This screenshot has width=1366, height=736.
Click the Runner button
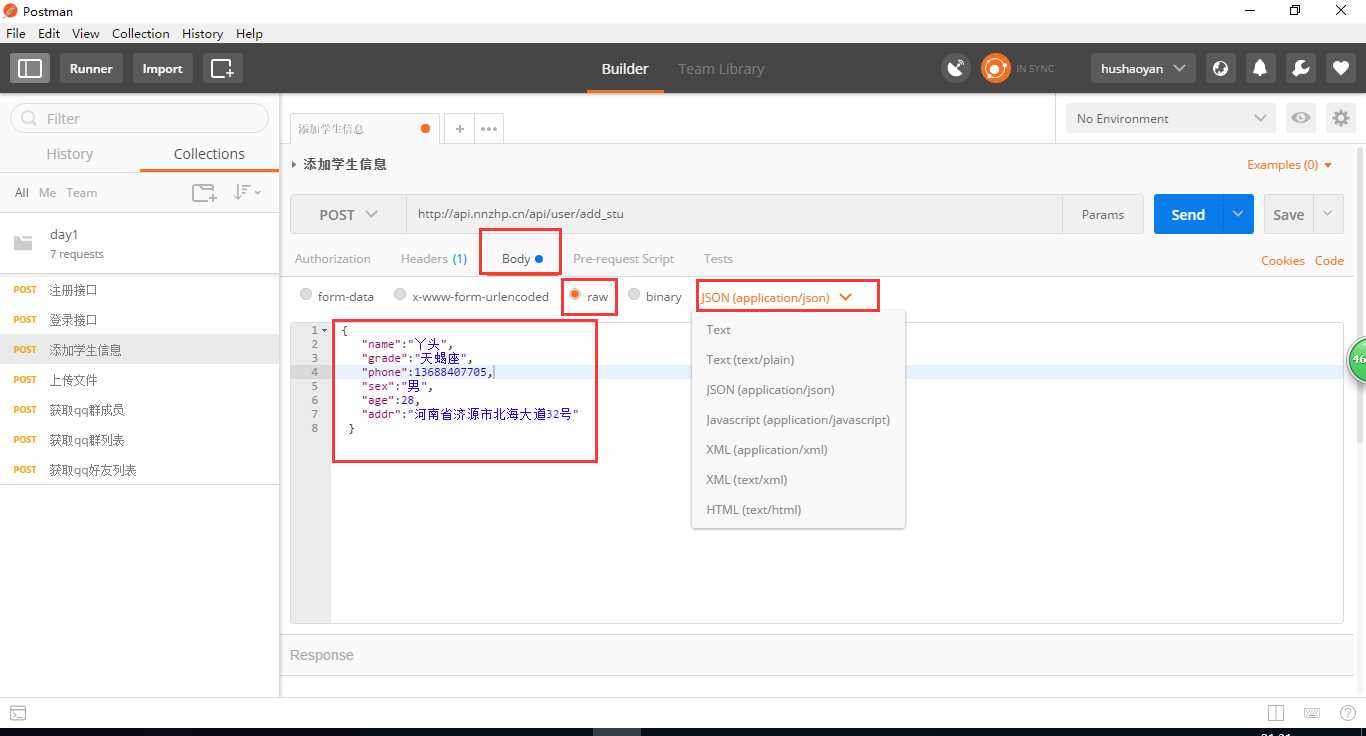(91, 68)
